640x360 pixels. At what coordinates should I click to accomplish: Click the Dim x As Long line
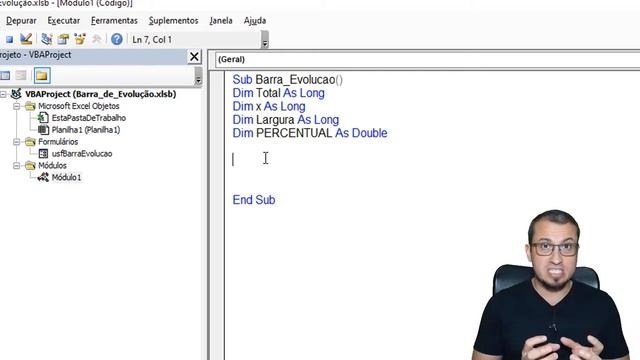pyautogui.click(x=269, y=107)
